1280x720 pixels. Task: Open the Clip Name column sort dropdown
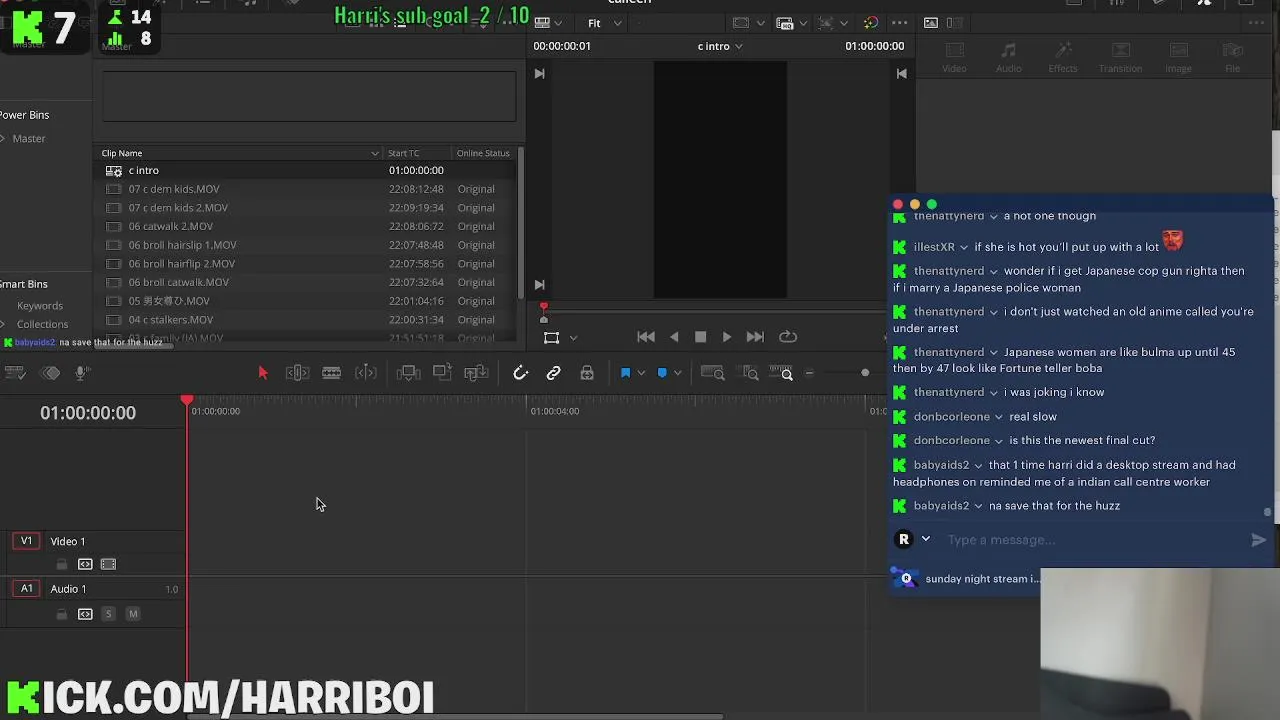pyautogui.click(x=375, y=153)
